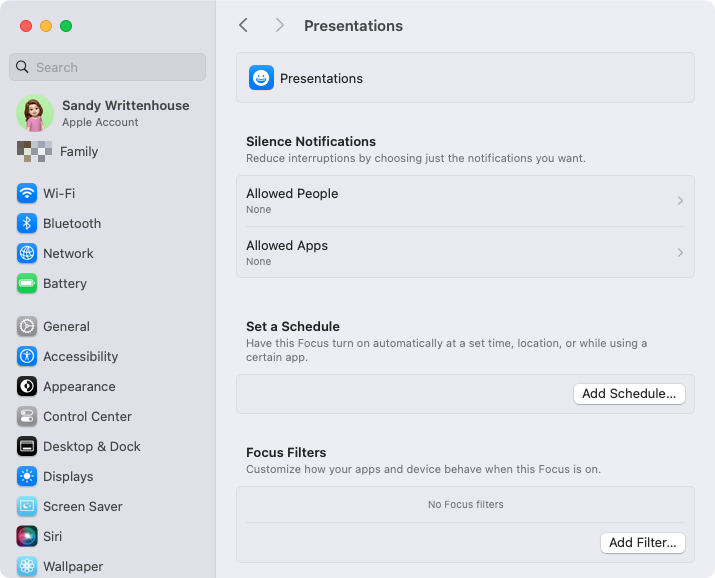The image size is (715, 578).
Task: Open Desktop & Dock settings
Action: tap(78, 447)
